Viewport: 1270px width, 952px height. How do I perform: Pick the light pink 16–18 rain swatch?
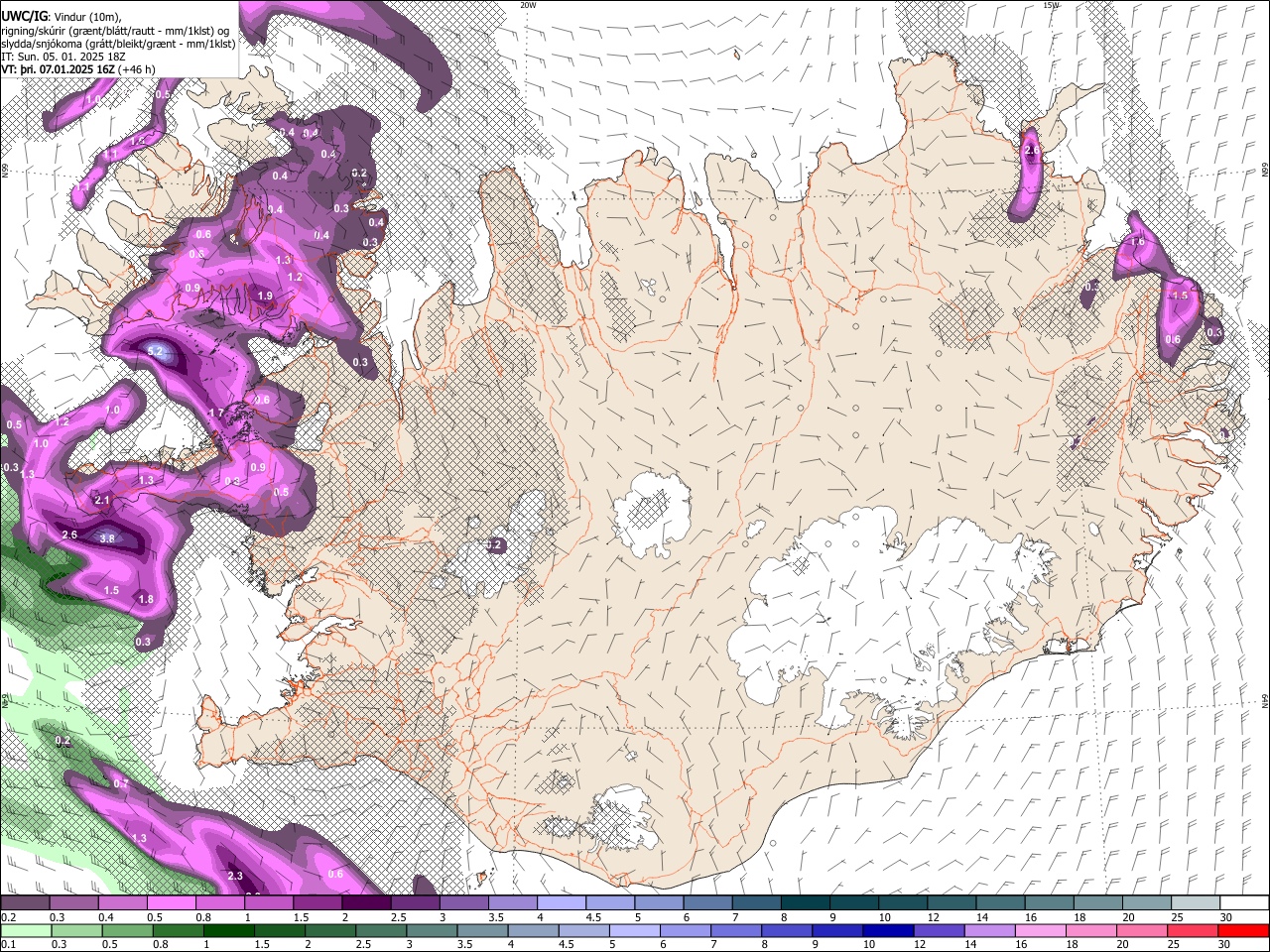[1041, 930]
